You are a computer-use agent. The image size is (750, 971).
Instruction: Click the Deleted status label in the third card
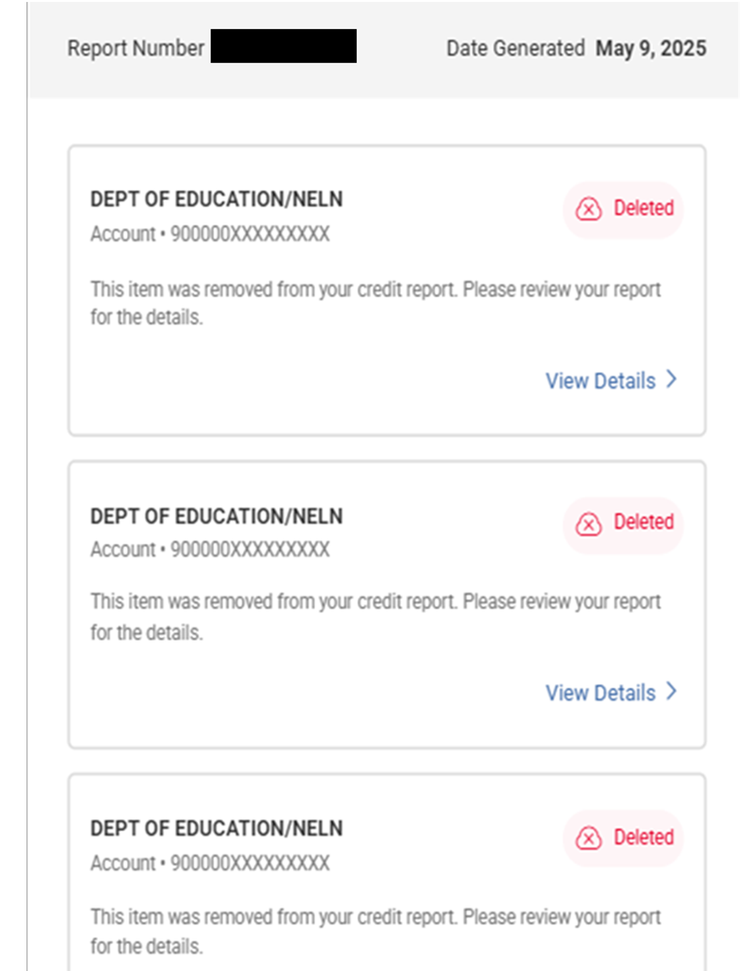coord(643,838)
